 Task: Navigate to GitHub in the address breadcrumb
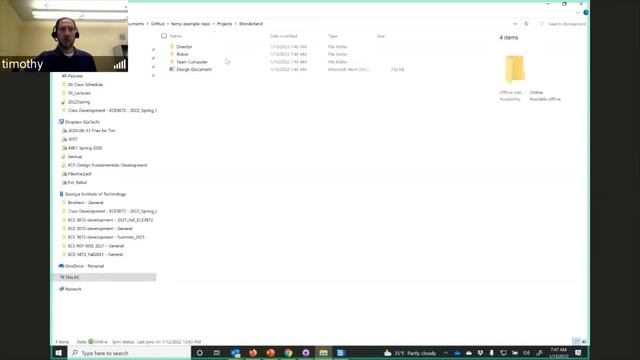158,24
